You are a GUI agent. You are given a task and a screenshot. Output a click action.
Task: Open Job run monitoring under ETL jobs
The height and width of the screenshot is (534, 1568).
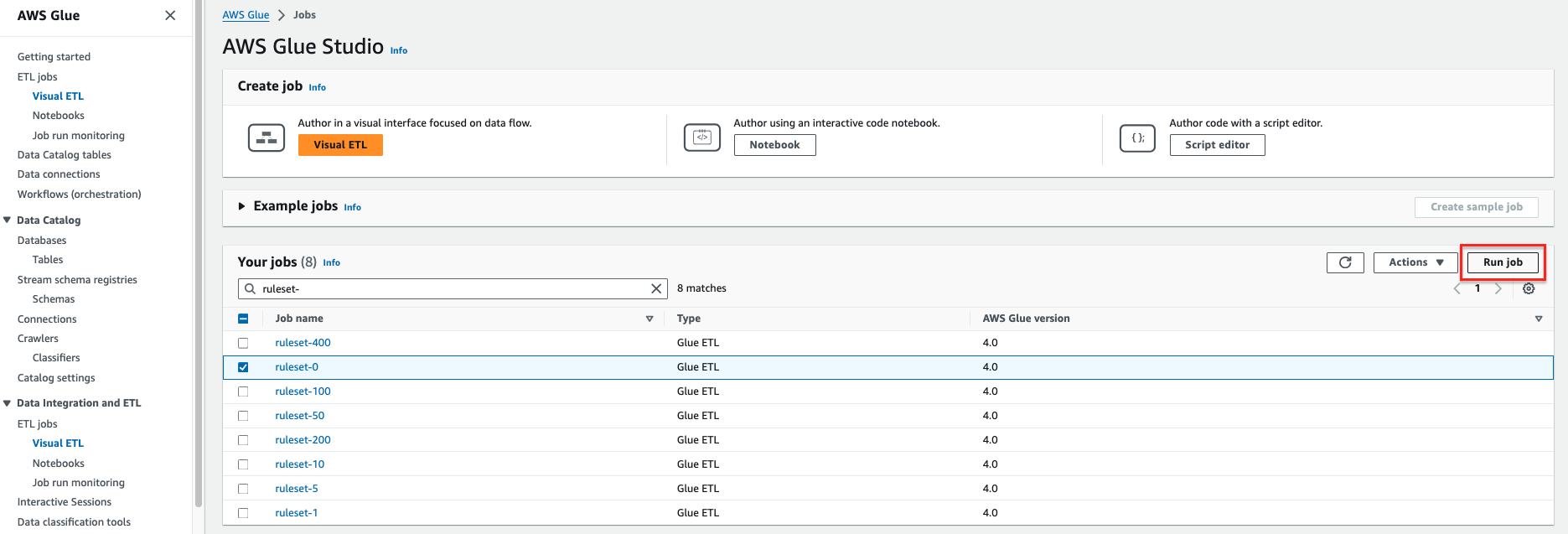[x=78, y=135]
